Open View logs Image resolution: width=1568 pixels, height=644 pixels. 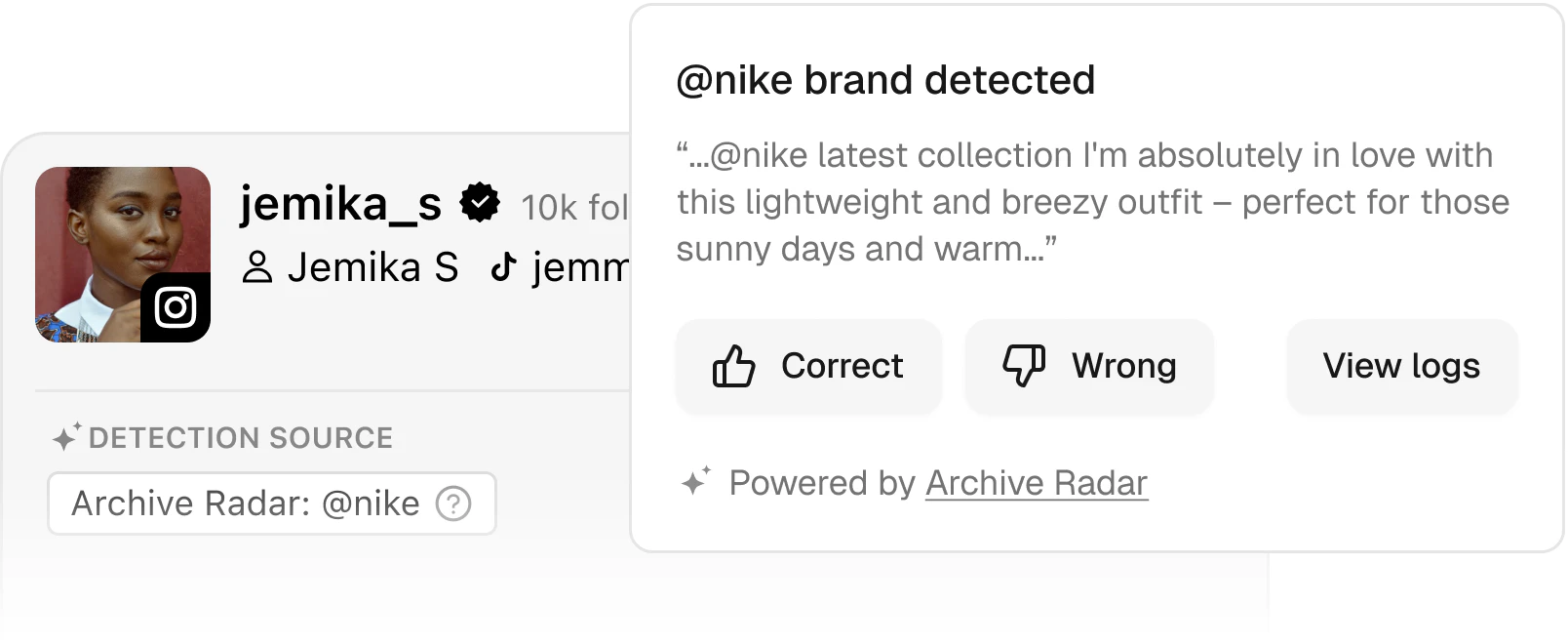click(x=1401, y=367)
